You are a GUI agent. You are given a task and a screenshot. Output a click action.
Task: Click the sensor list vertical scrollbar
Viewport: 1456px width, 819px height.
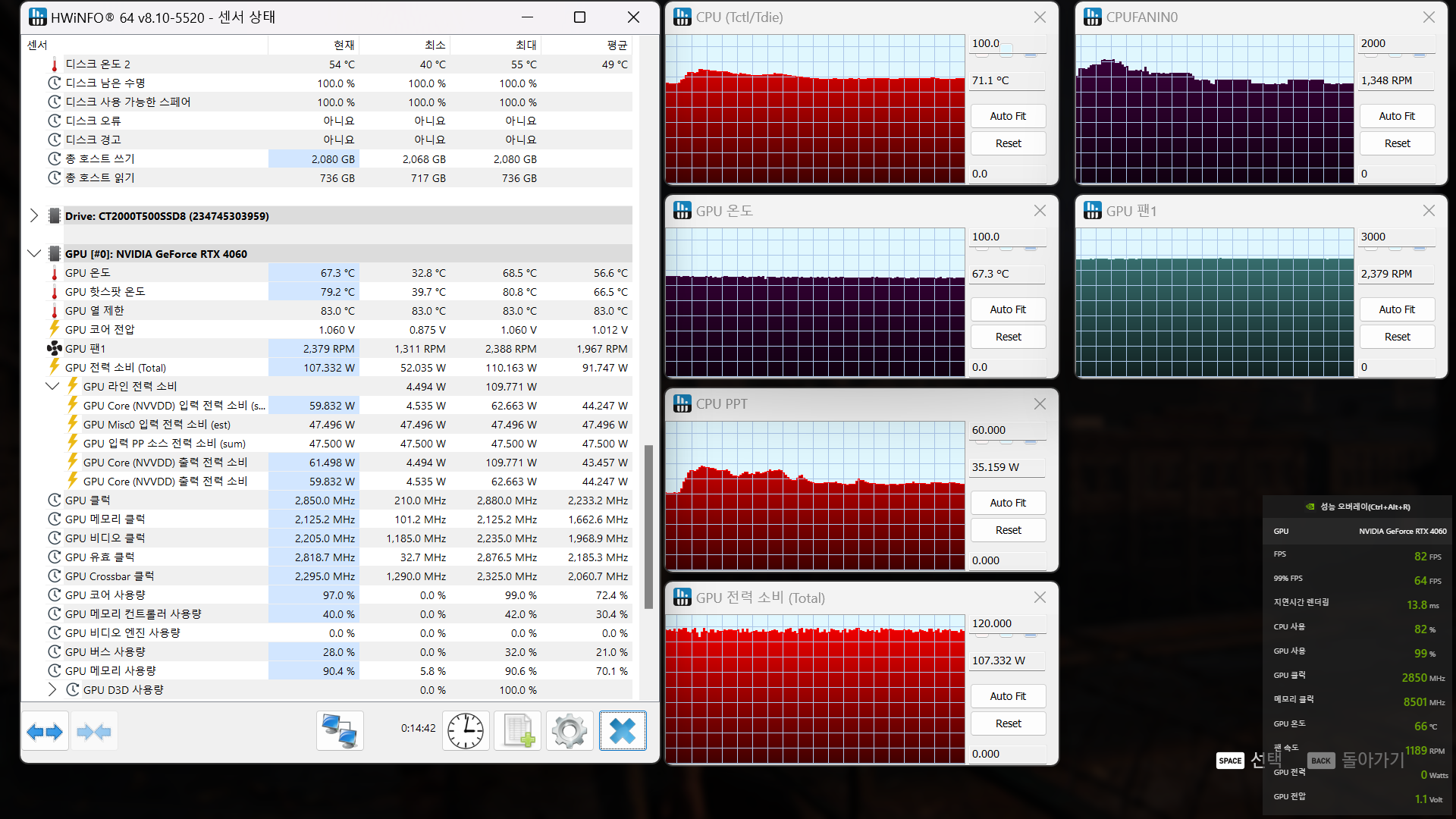pyautogui.click(x=648, y=526)
